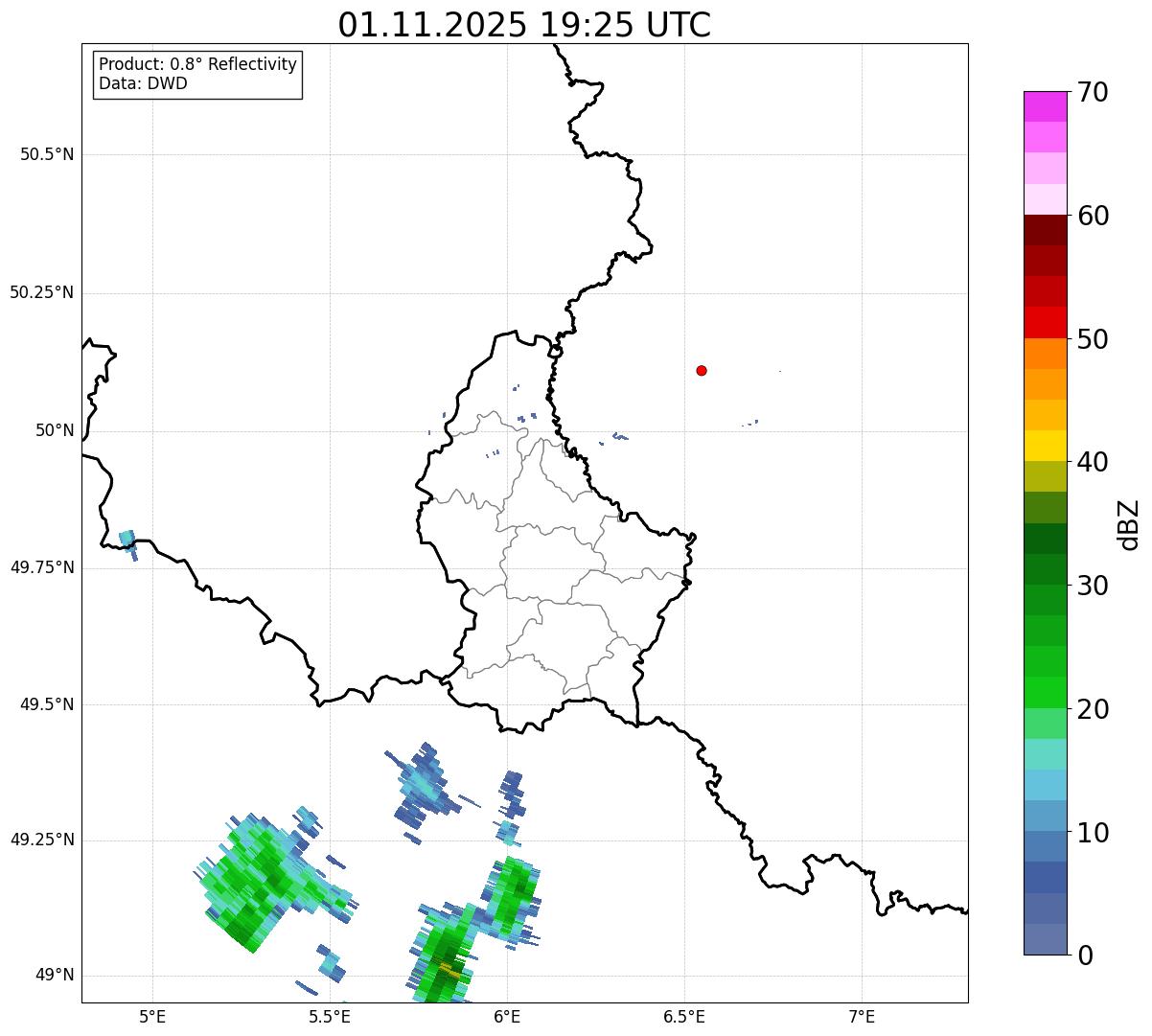Click the 5°E longitude label
The height and width of the screenshot is (1036, 1152).
pos(152,1016)
